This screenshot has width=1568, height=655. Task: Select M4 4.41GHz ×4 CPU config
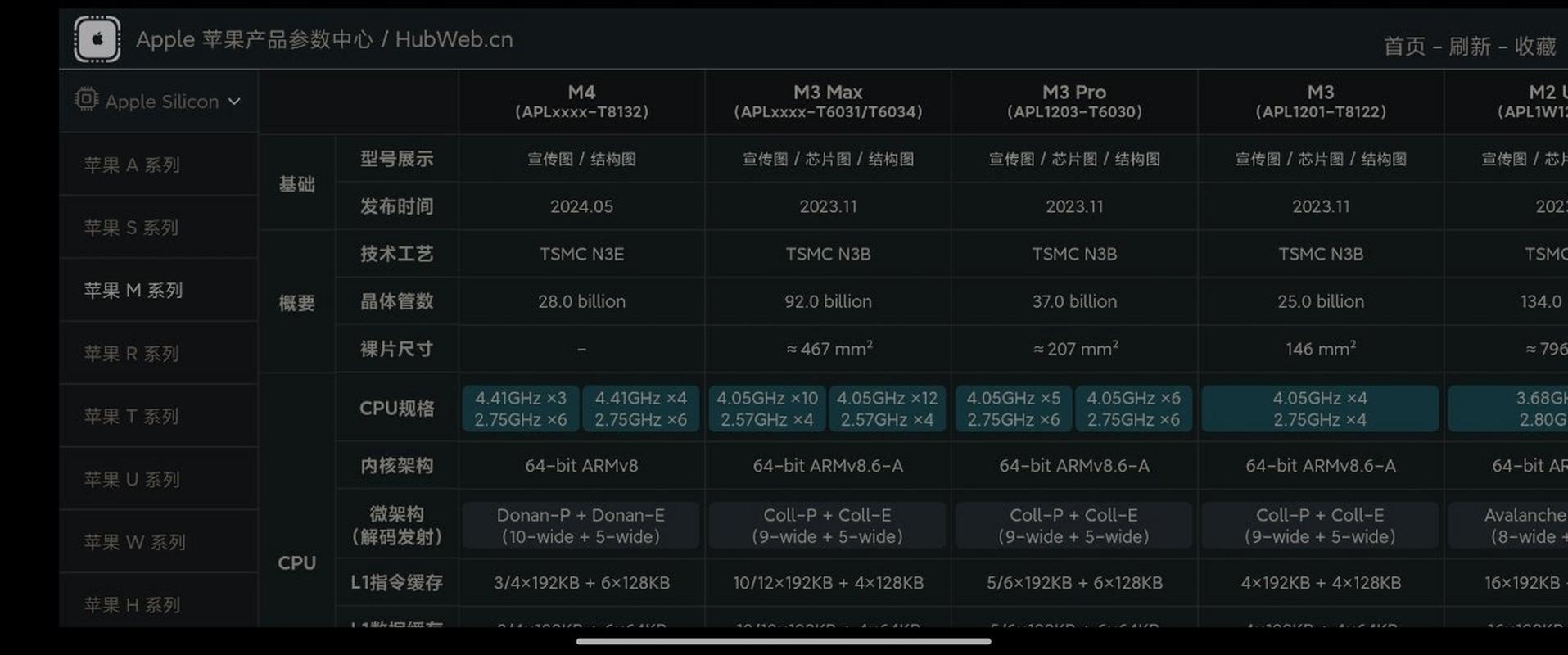tap(640, 409)
